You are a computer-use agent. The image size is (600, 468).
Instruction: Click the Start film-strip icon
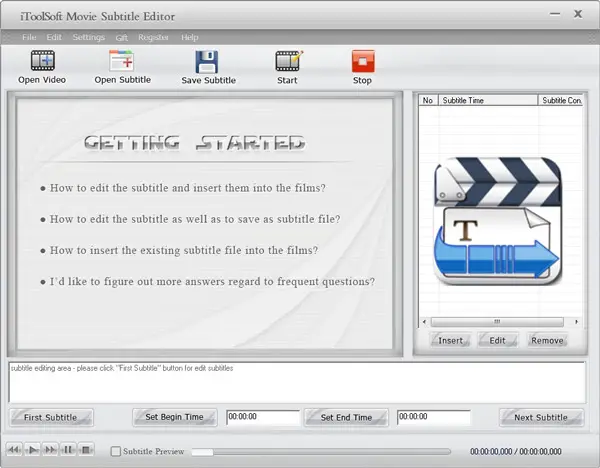(289, 61)
